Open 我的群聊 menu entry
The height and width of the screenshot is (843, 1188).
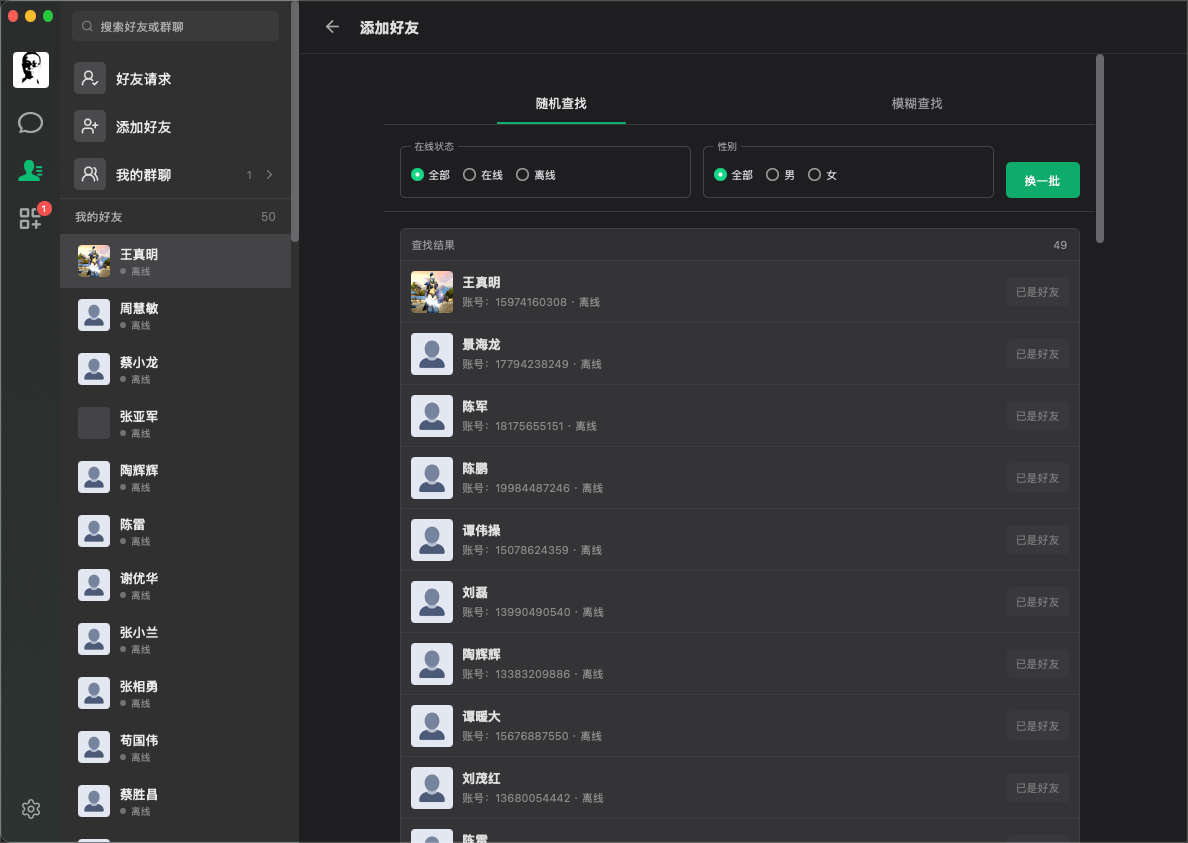pyautogui.click(x=175, y=174)
